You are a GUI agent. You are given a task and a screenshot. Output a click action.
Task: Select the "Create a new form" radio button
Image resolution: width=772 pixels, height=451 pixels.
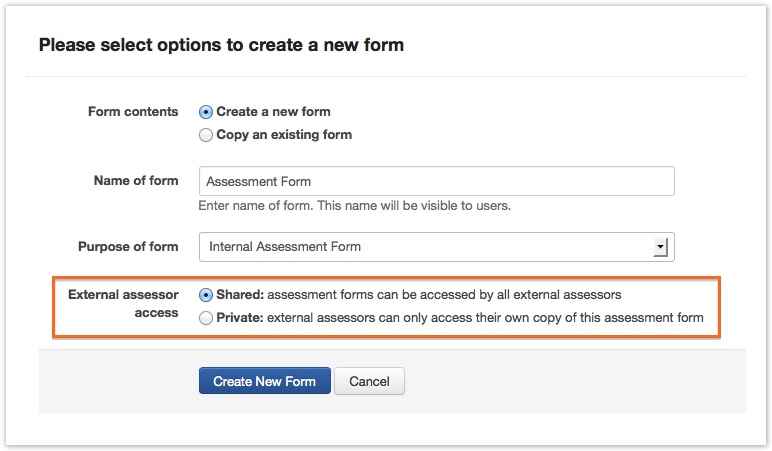206,112
